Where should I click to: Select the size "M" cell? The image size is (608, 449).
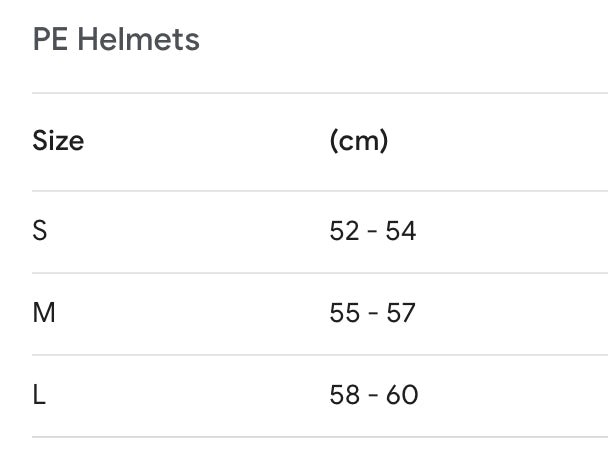tap(44, 313)
